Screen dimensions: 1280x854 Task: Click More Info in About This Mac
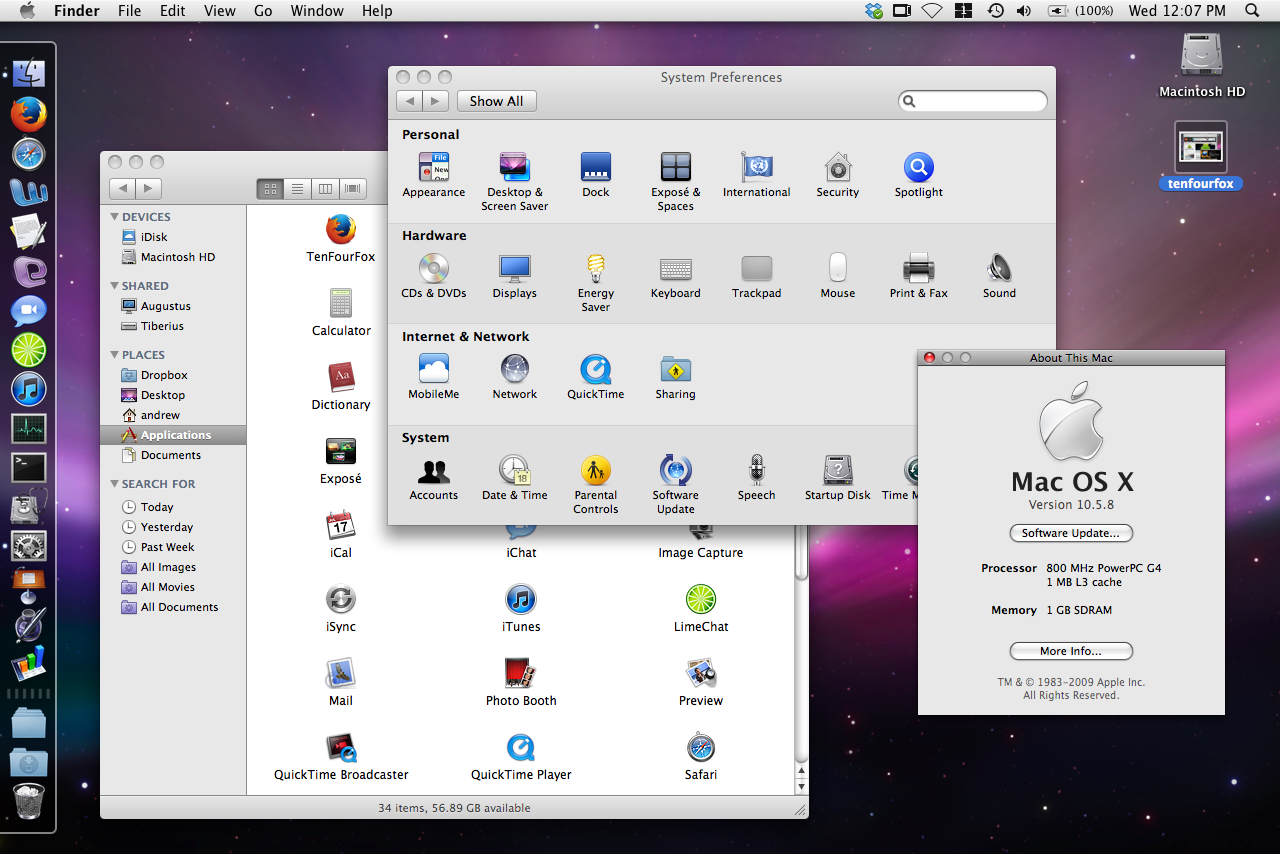click(1071, 651)
